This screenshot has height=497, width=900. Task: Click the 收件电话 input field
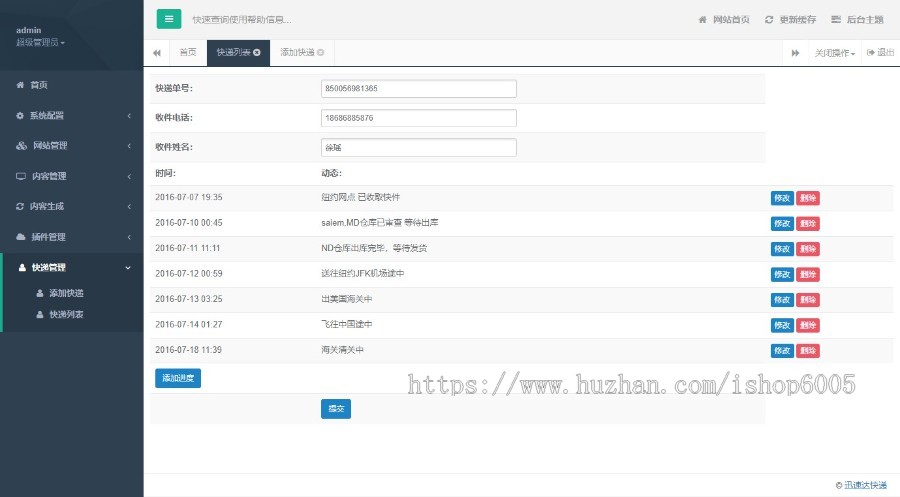click(418, 118)
